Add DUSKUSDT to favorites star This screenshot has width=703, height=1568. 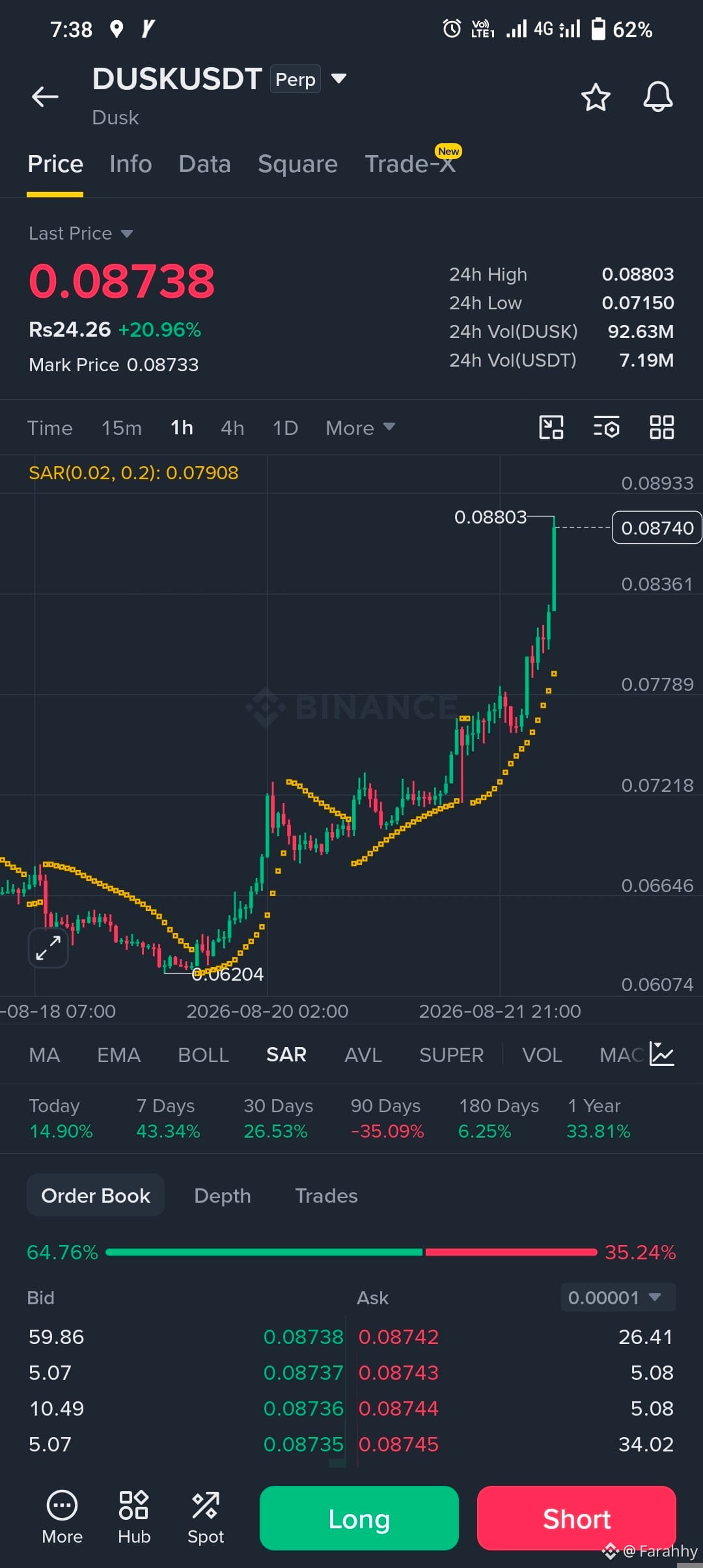click(x=595, y=97)
